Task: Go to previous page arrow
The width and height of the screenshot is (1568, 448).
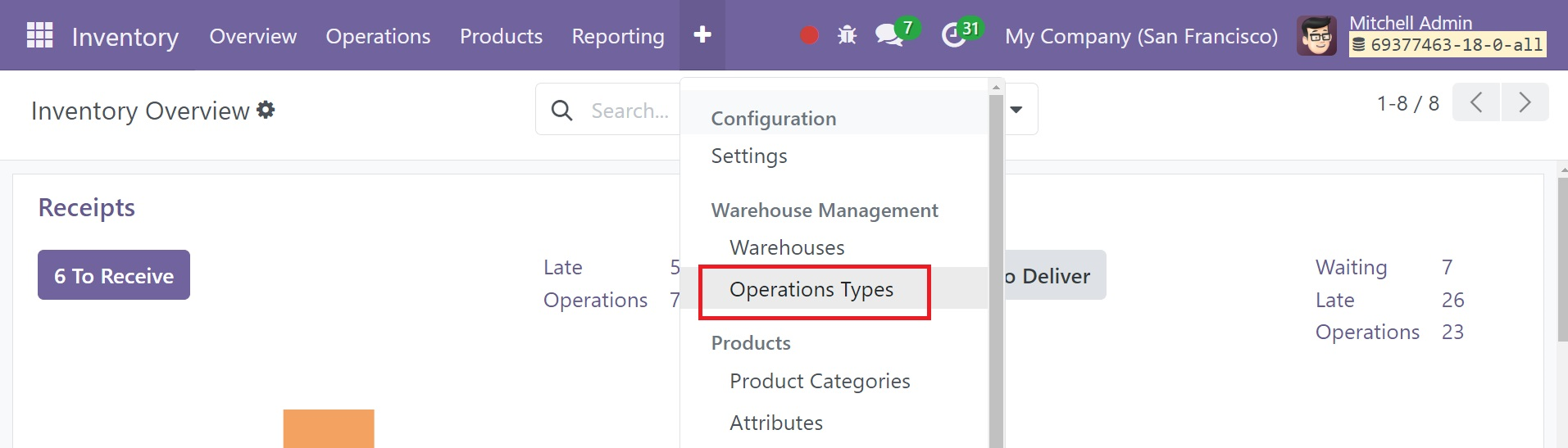Action: click(x=1476, y=102)
